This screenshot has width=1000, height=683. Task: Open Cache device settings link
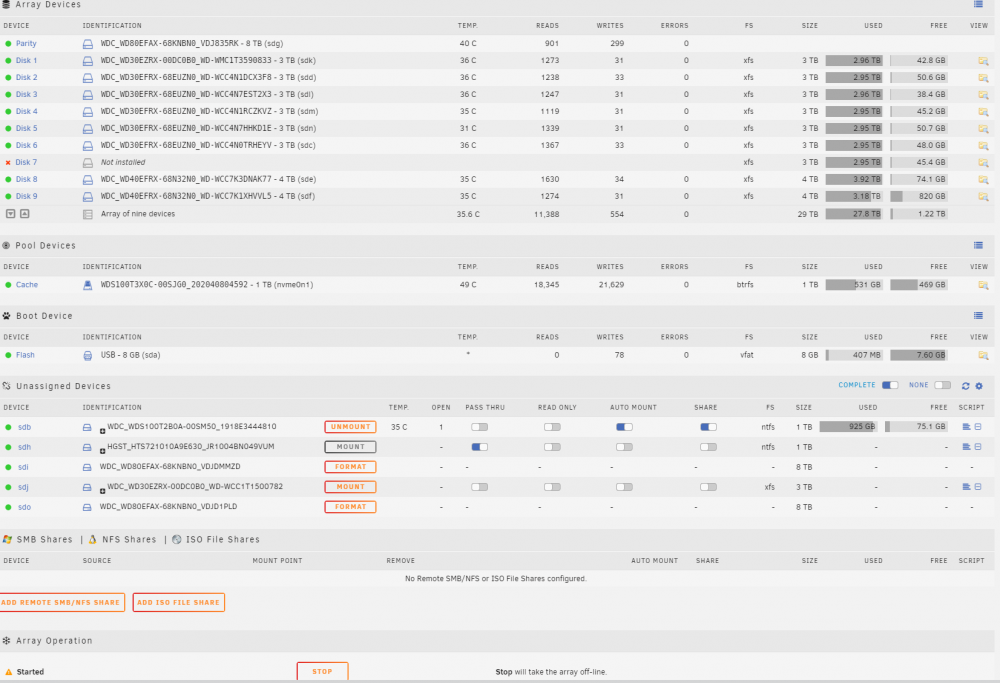(27, 285)
